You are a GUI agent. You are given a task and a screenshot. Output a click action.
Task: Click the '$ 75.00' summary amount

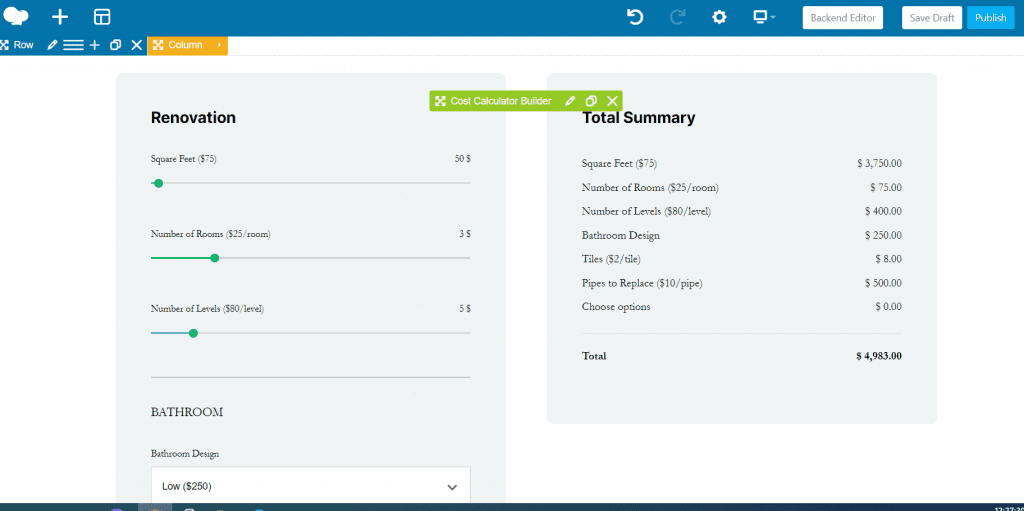click(x=886, y=188)
